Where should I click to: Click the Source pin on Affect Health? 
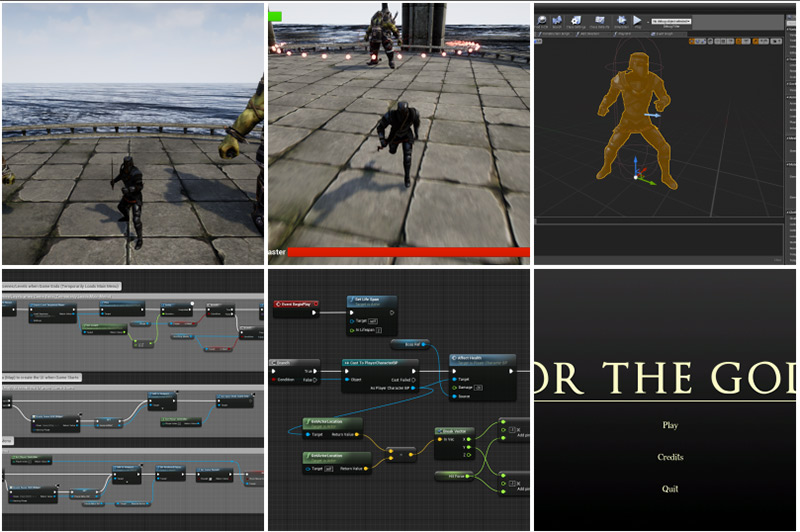[454, 396]
